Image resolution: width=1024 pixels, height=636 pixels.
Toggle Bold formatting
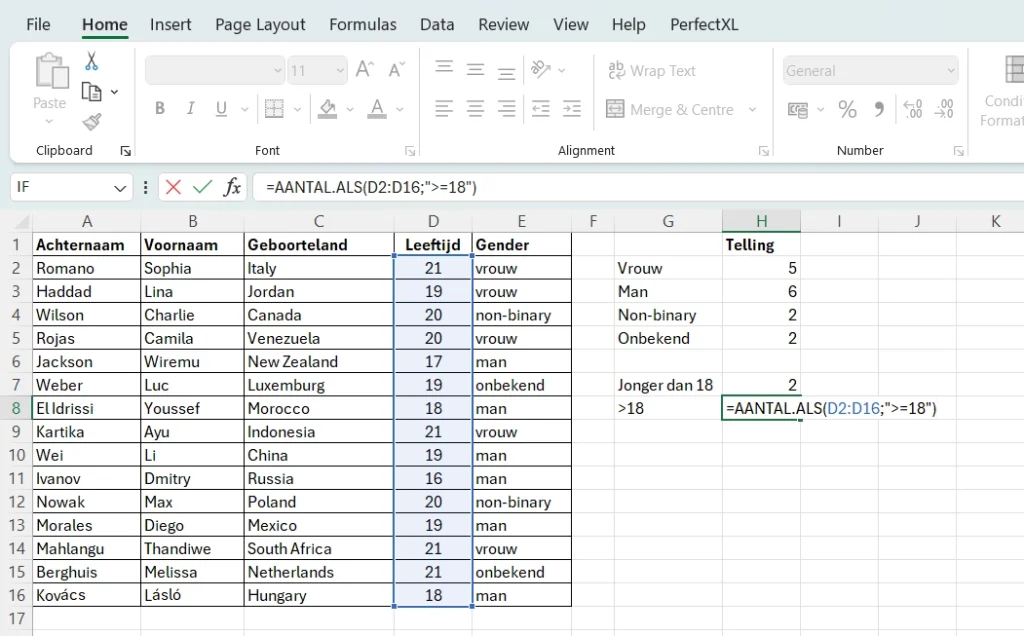(159, 109)
